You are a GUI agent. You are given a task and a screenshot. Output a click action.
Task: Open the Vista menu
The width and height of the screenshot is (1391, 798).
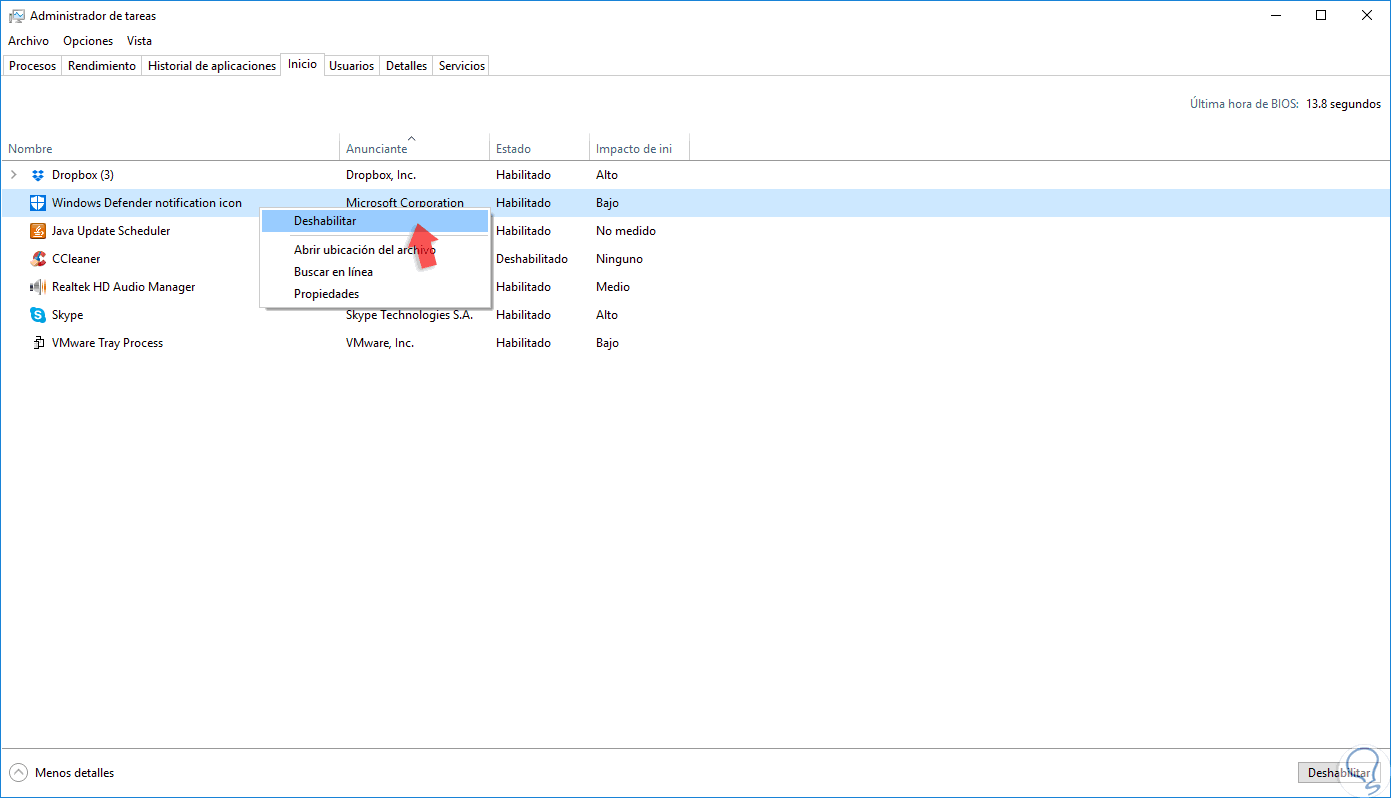(139, 41)
